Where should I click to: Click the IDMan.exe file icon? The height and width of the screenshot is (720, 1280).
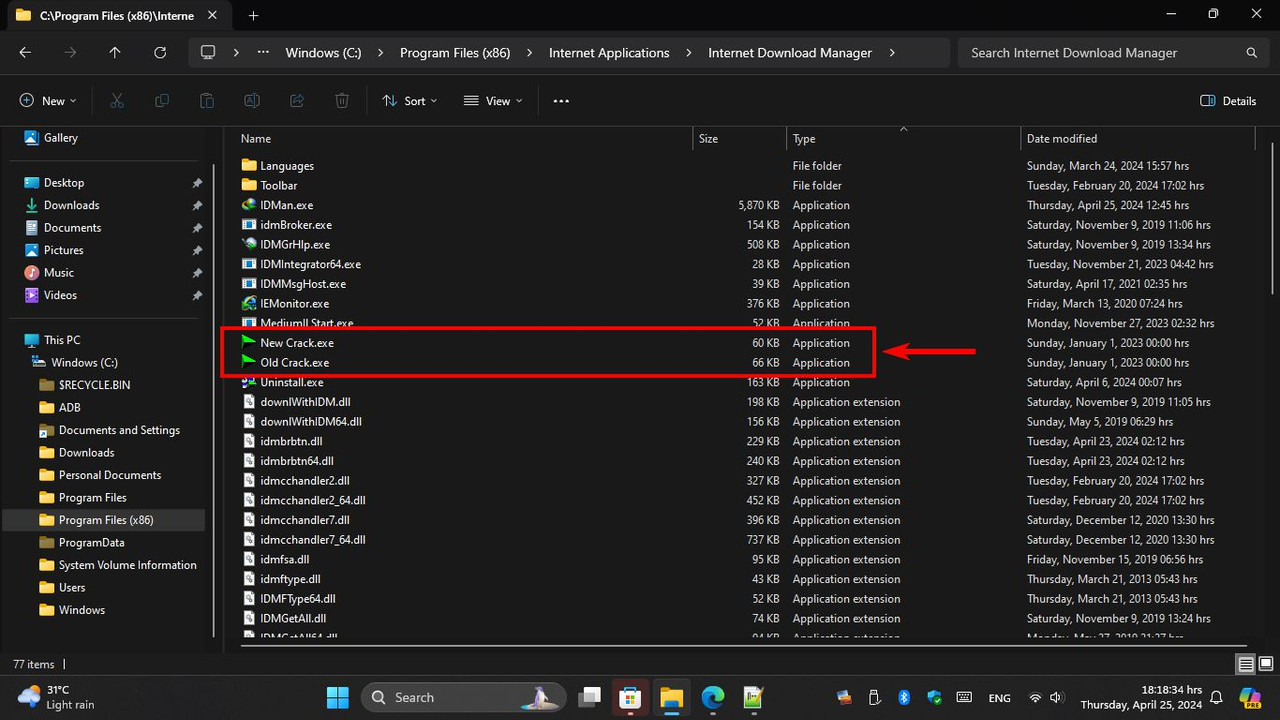(249, 205)
